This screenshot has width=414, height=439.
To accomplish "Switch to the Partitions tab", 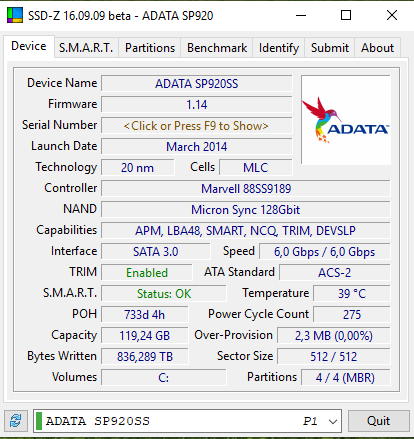I will pyautogui.click(x=150, y=48).
